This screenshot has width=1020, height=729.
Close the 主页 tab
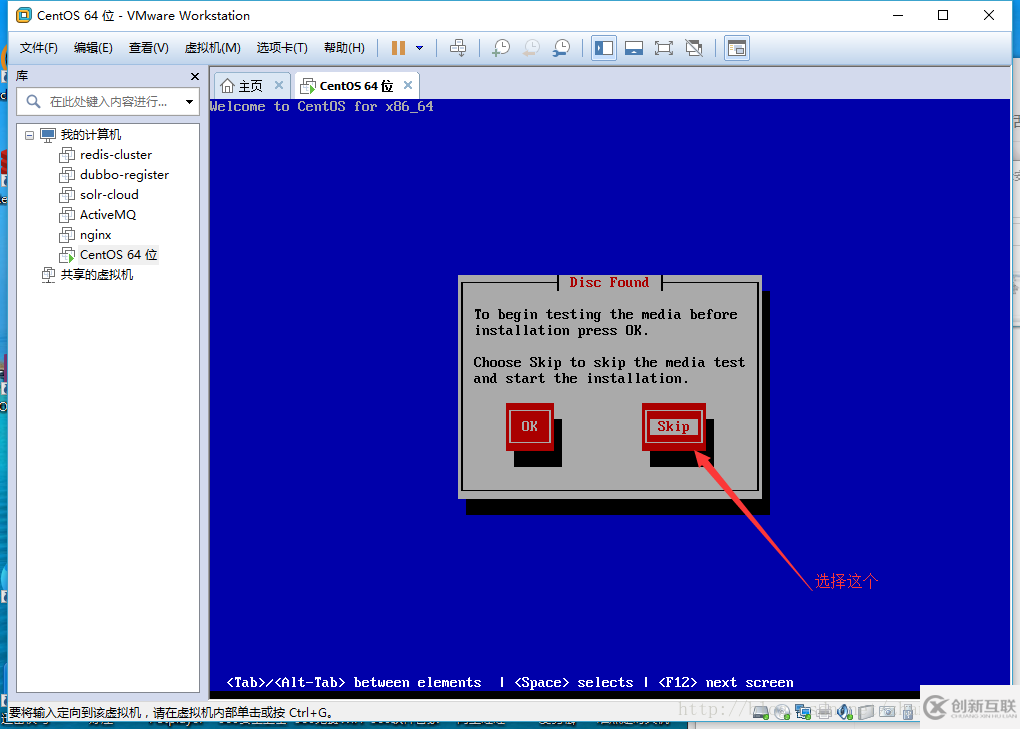(278, 85)
